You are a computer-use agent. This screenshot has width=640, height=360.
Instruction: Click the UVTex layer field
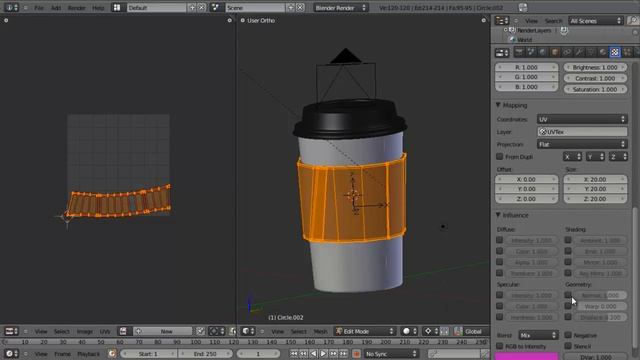(582, 132)
